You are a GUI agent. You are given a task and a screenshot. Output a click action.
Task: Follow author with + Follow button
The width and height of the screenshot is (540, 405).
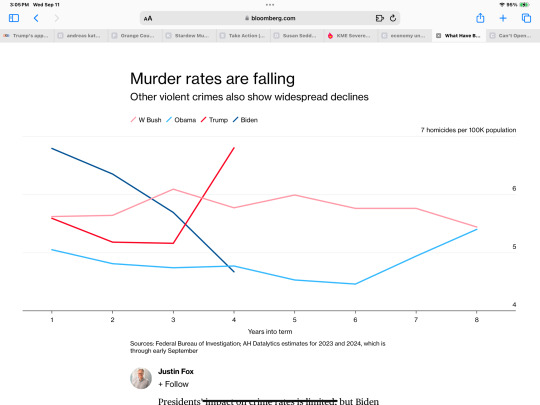tap(174, 384)
